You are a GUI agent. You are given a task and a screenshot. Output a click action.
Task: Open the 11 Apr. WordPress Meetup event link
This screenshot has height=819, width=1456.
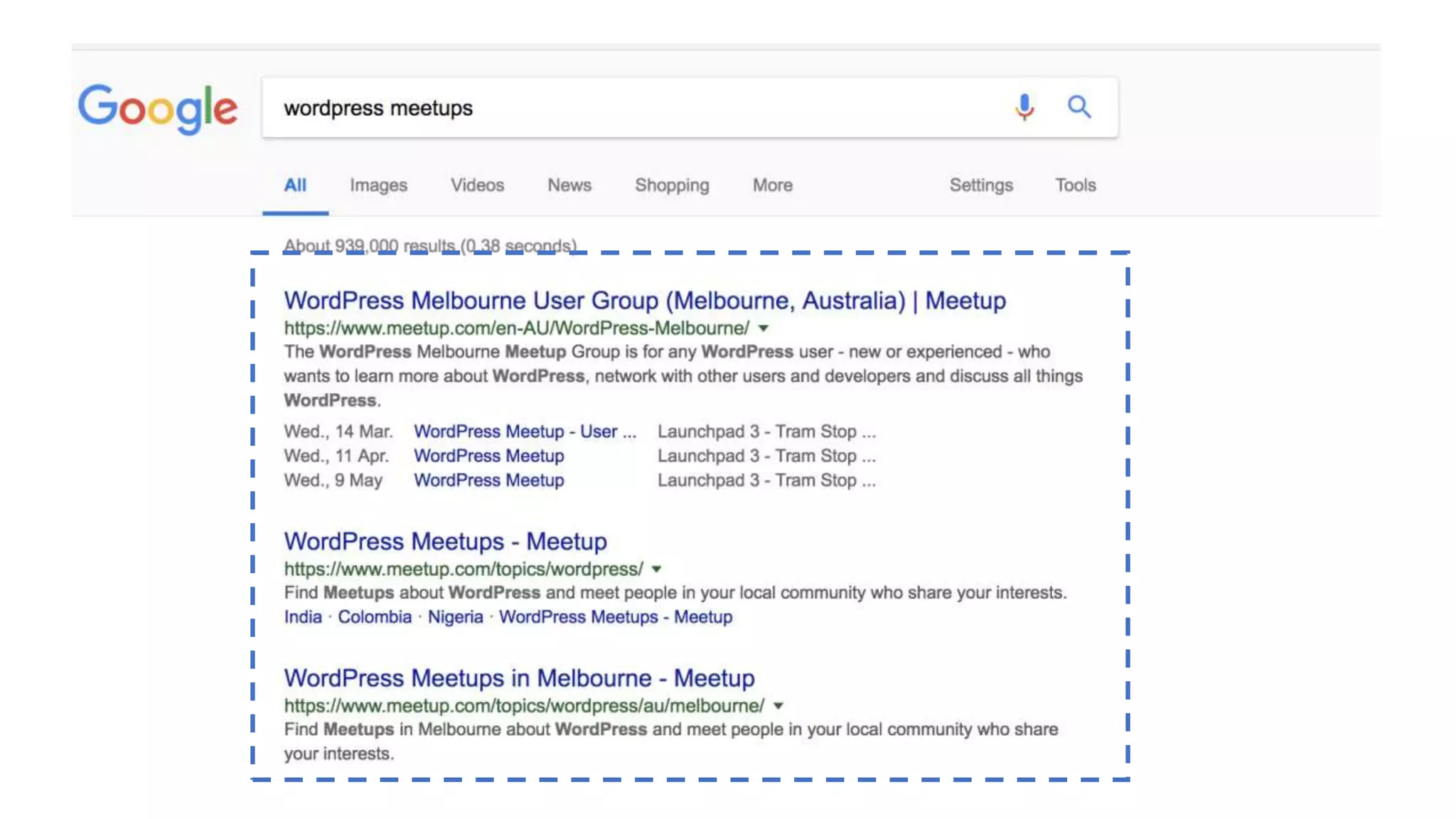pos(489,456)
